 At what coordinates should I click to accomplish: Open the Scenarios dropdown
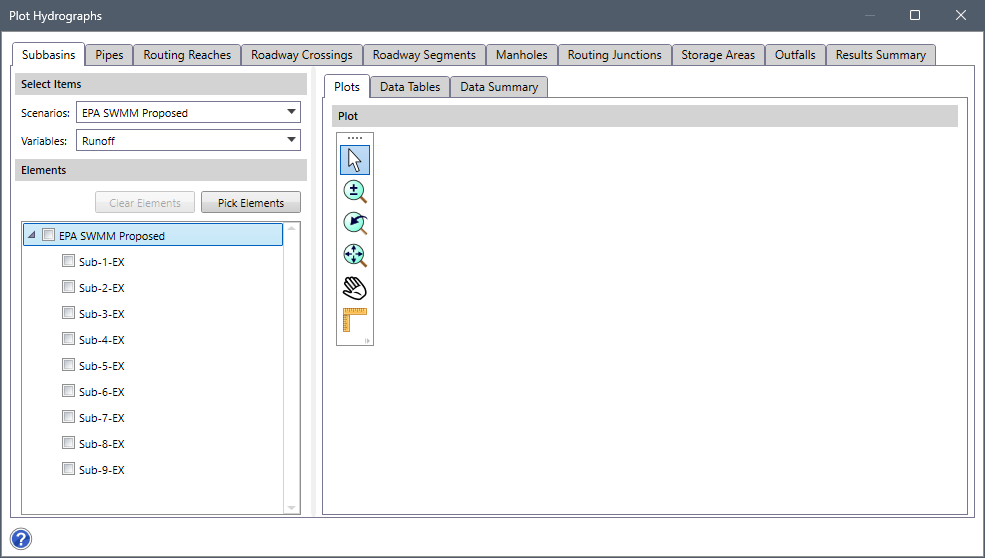click(188, 112)
